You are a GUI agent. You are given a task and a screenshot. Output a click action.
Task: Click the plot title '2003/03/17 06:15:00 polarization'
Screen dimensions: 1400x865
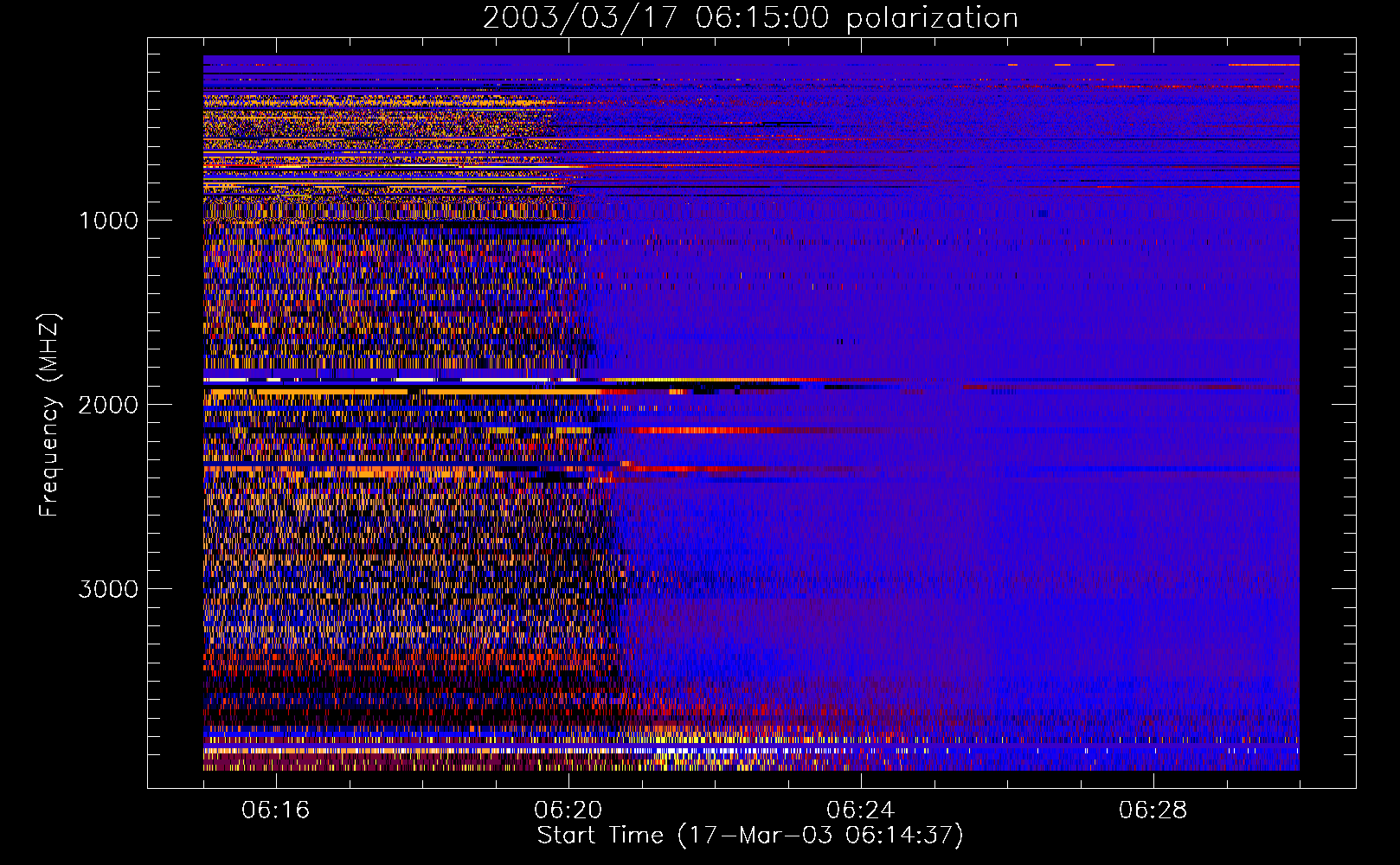(750, 18)
